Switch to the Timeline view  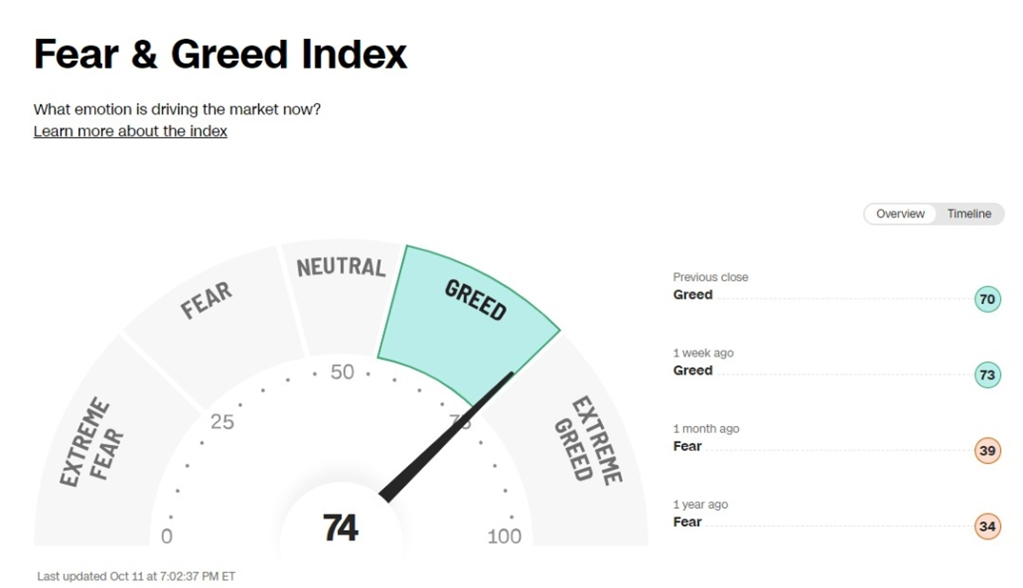point(969,213)
